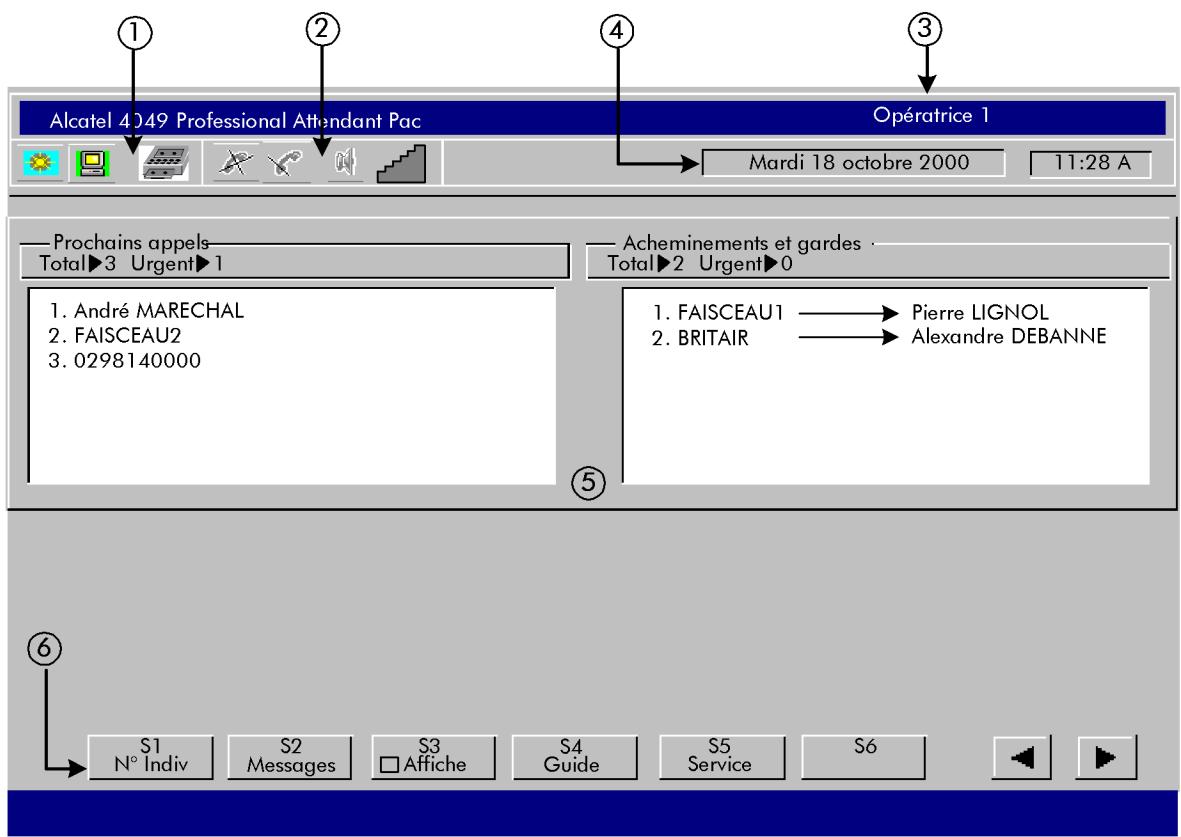Image resolution: width=1181 pixels, height=837 pixels.
Task: Click the left arrow softkey page button
Action: point(1022,757)
